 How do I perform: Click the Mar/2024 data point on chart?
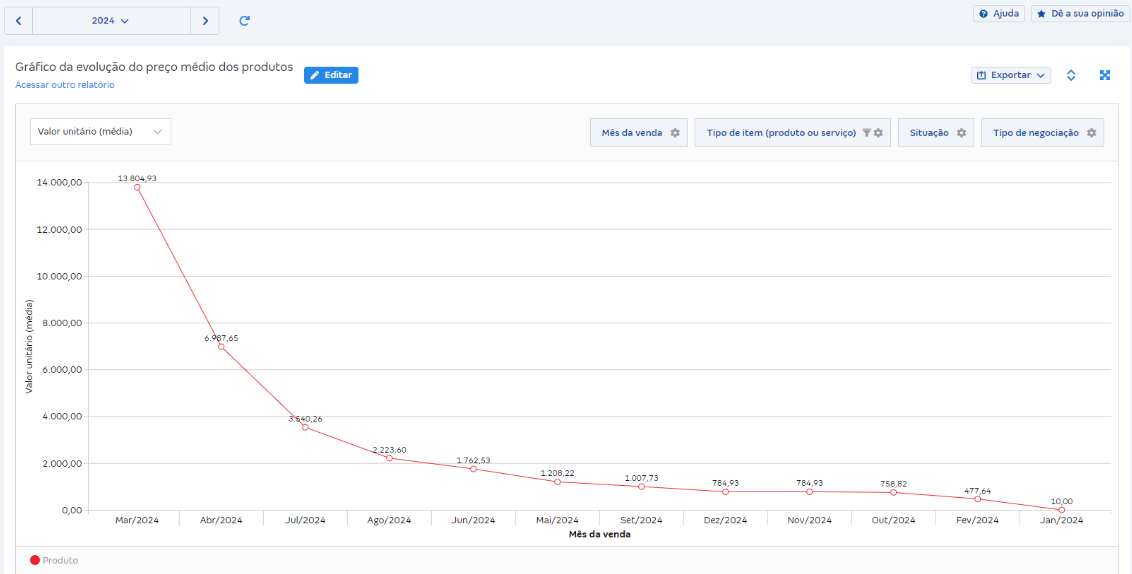click(137, 187)
